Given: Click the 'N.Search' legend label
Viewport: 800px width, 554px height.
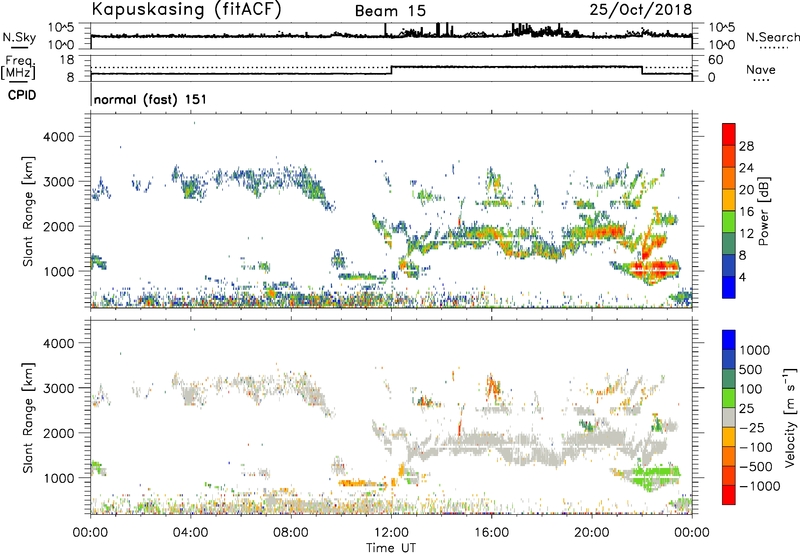Looking at the screenshot, I should pyautogui.click(x=772, y=37).
